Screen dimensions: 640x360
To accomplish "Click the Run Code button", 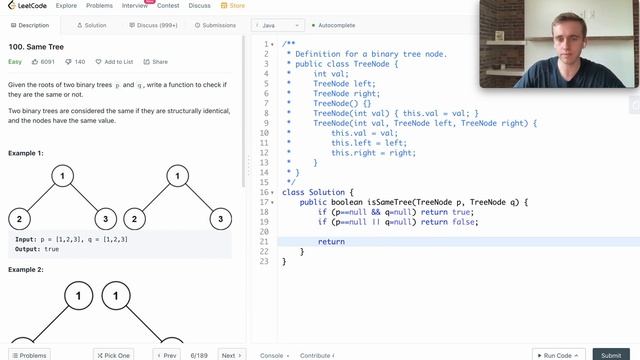I will coord(558,355).
